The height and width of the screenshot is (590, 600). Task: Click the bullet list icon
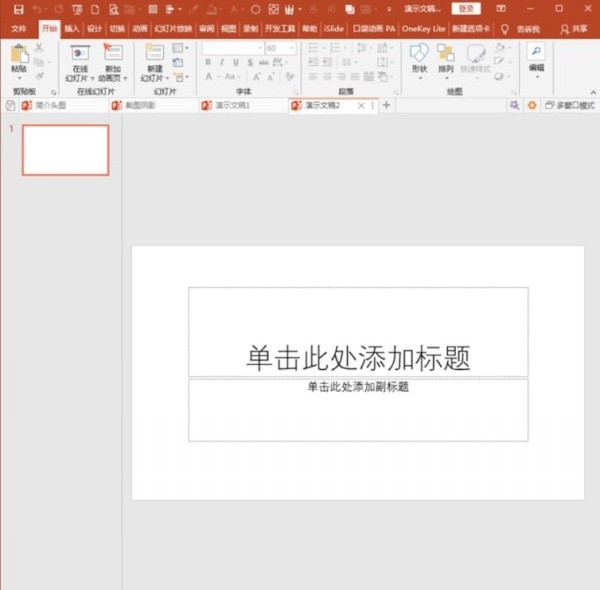(313, 48)
